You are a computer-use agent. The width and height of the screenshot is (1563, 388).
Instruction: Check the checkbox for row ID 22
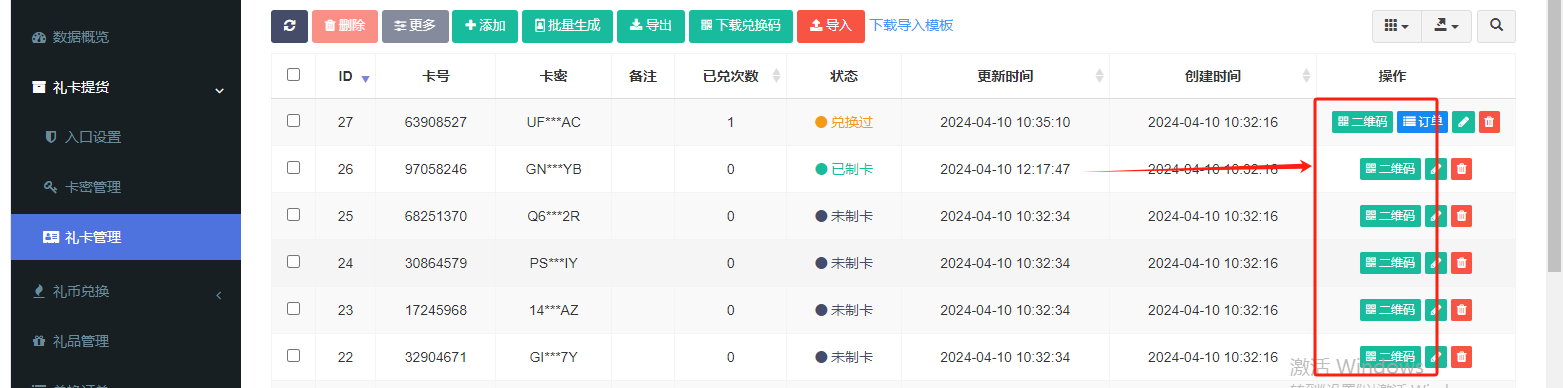[x=293, y=355]
